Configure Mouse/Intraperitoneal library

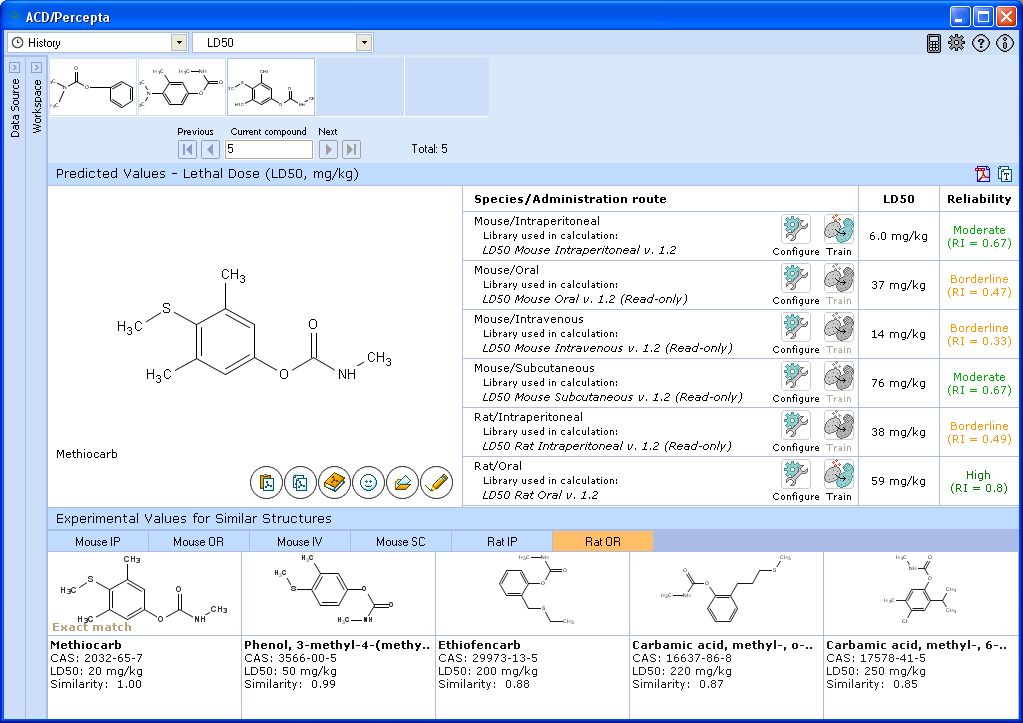(795, 230)
